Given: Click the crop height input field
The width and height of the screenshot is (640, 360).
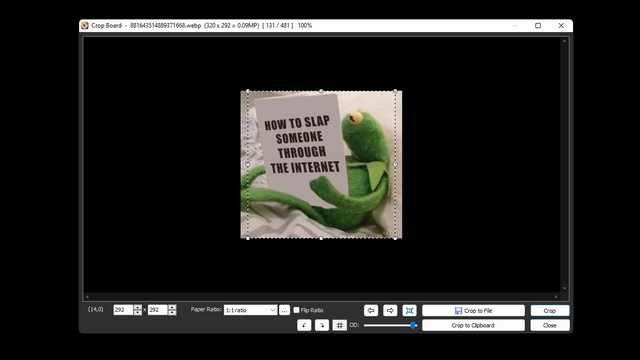Looking at the screenshot, I should click(x=158, y=310).
